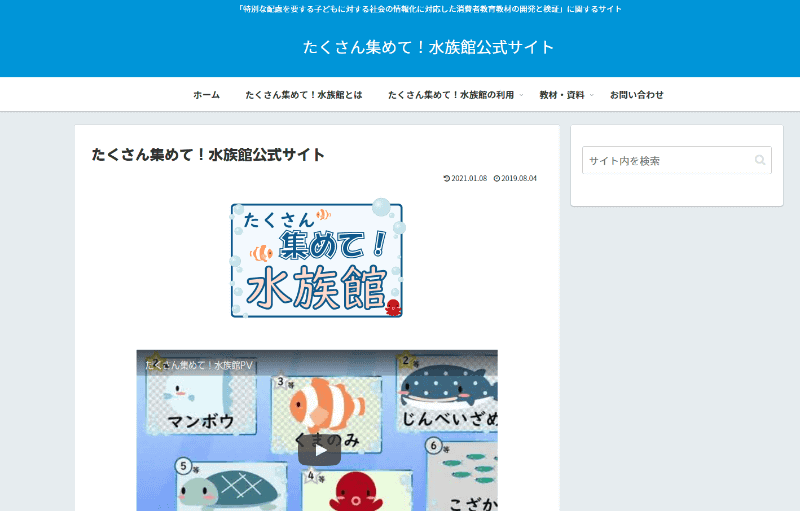Click the 水族館 logo image
800x511 pixels.
click(x=316, y=261)
